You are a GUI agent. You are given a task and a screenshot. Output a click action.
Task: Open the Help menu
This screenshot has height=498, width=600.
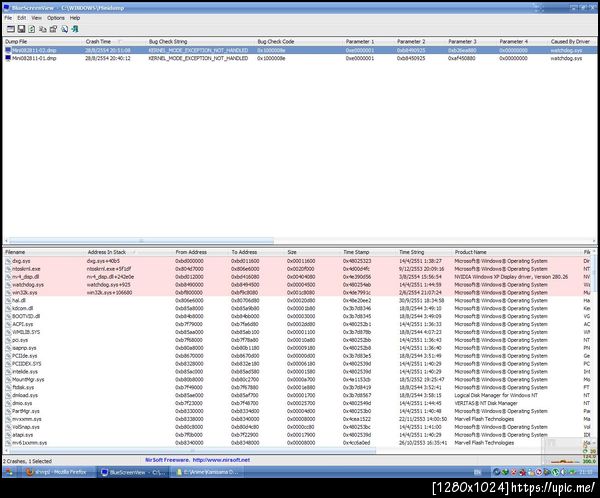pyautogui.click(x=75, y=18)
